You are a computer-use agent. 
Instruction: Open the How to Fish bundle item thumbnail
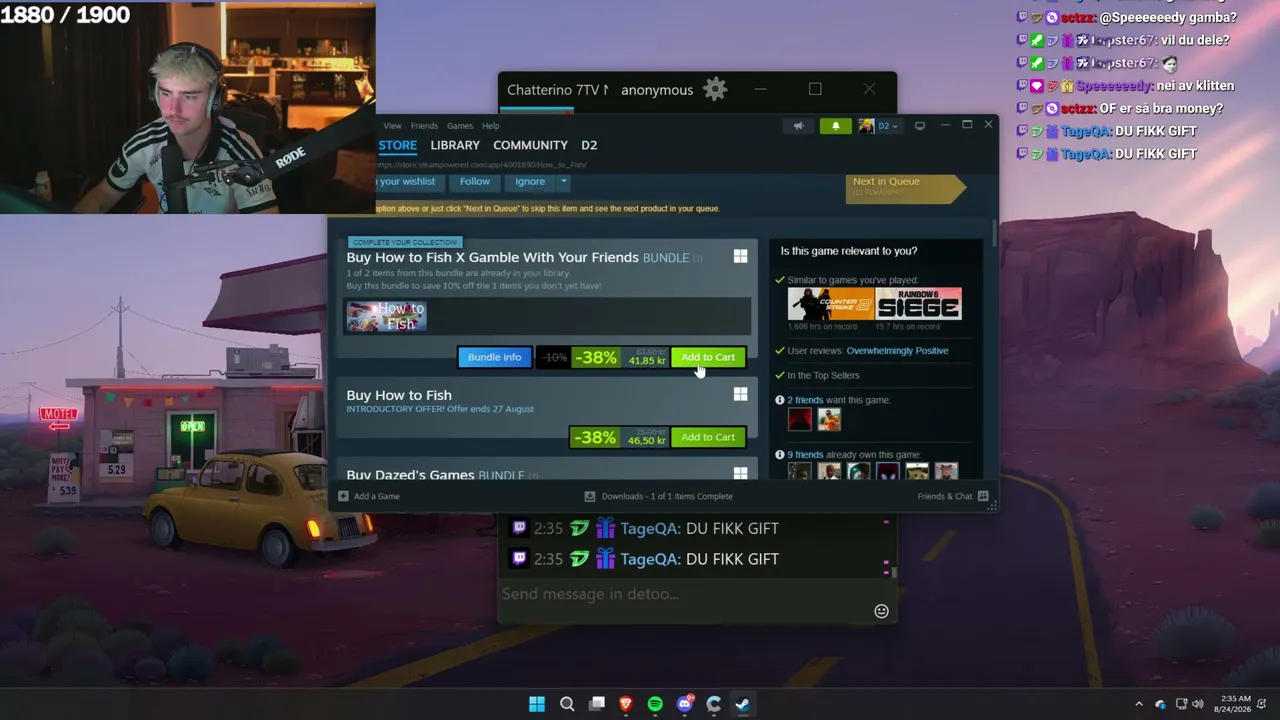point(386,316)
